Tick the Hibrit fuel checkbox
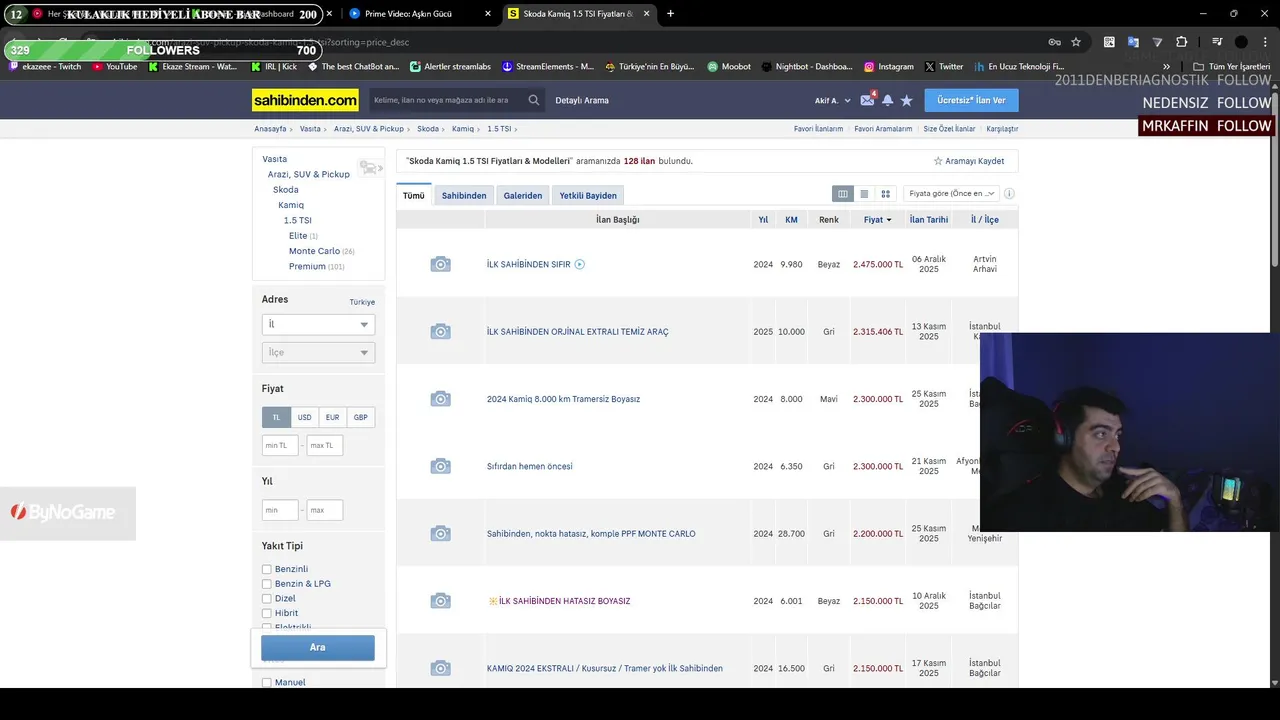The width and height of the screenshot is (1280, 720). click(x=267, y=613)
